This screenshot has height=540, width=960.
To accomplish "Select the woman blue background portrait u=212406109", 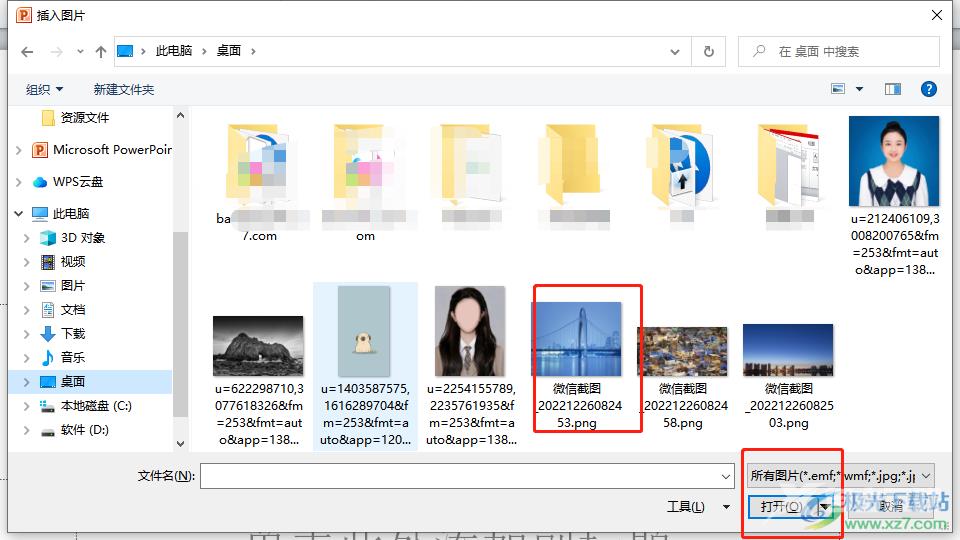I will pos(894,196).
